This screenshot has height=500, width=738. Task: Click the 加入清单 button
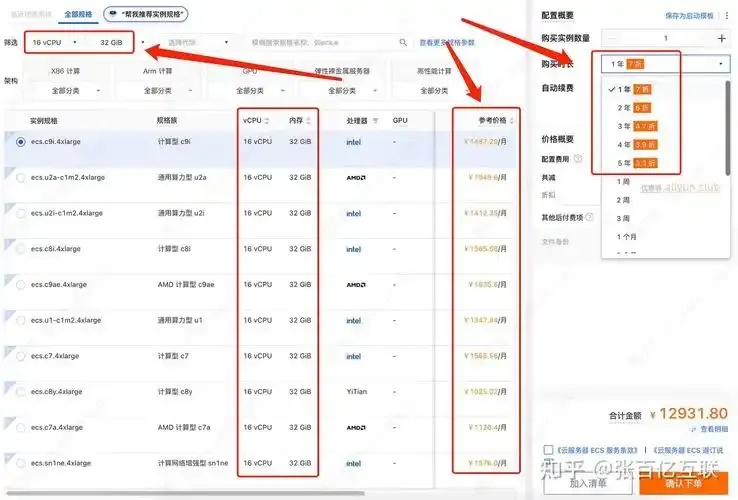tap(588, 483)
